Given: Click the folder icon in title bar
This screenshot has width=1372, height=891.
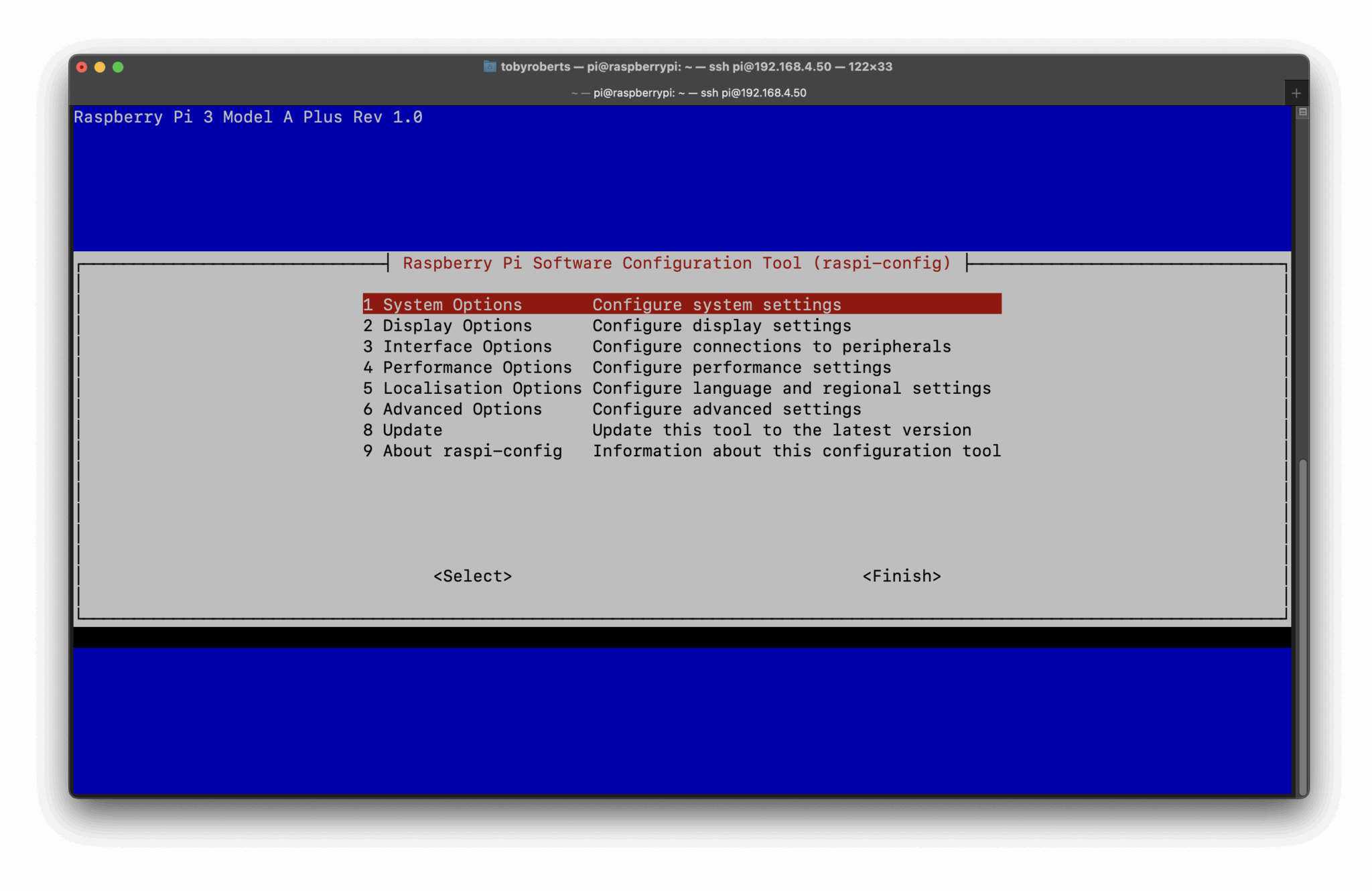Looking at the screenshot, I should pos(490,66).
